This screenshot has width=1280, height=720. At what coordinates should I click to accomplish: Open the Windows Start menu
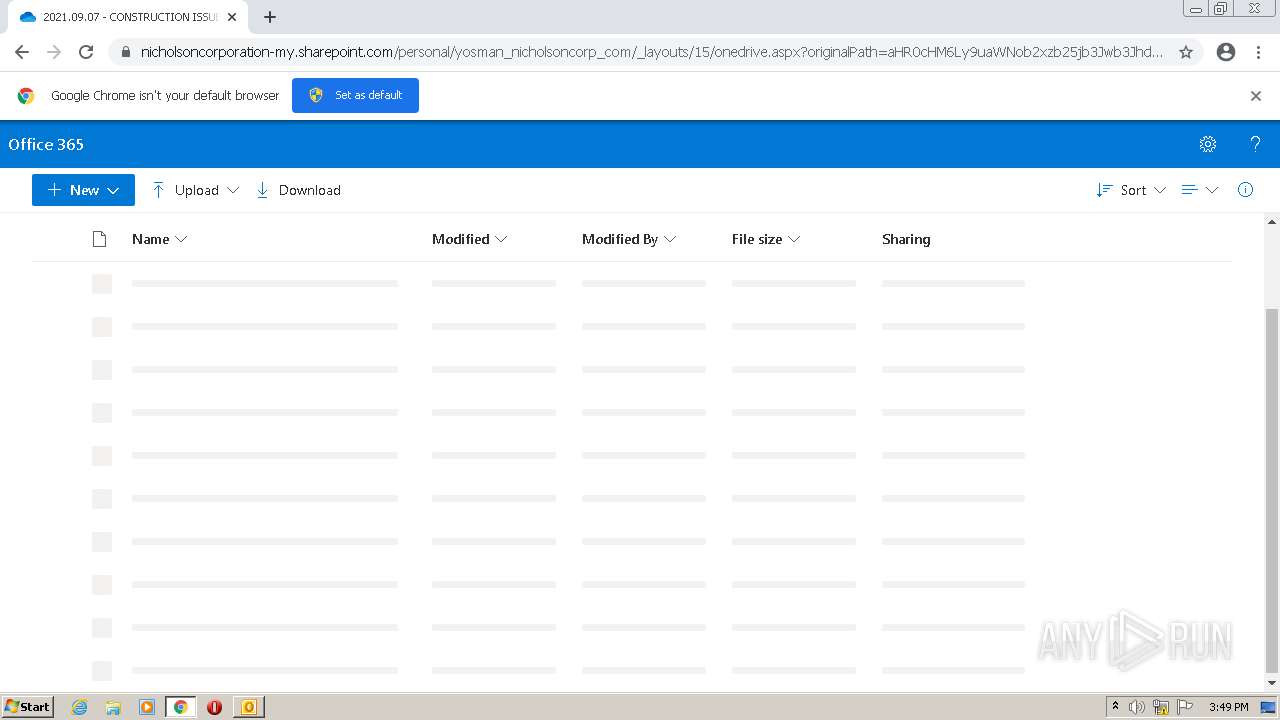tap(27, 707)
